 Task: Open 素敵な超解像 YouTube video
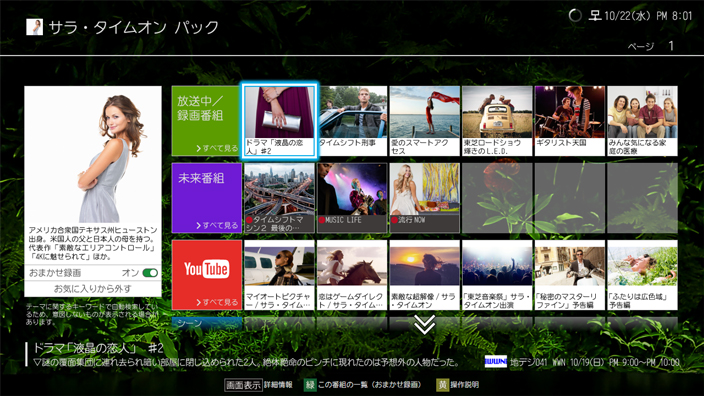point(425,275)
